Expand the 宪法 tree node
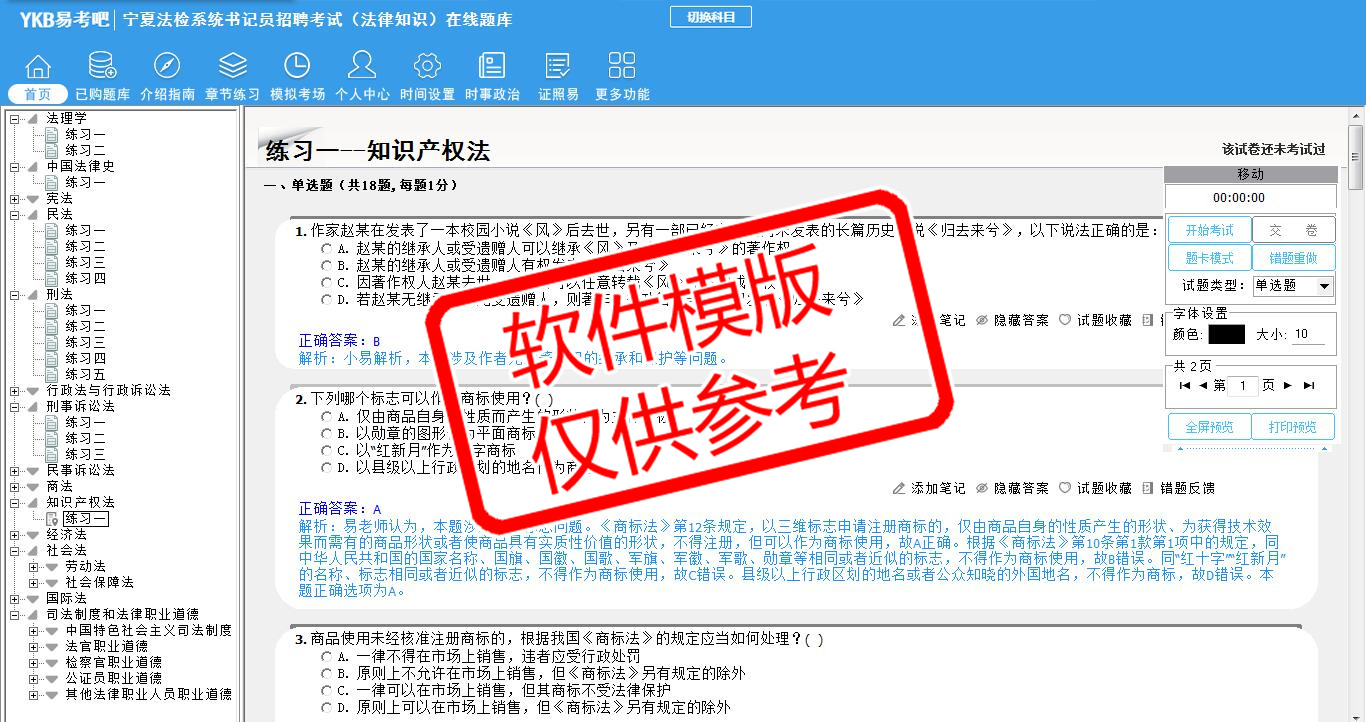This screenshot has width=1366, height=722. coord(15,199)
